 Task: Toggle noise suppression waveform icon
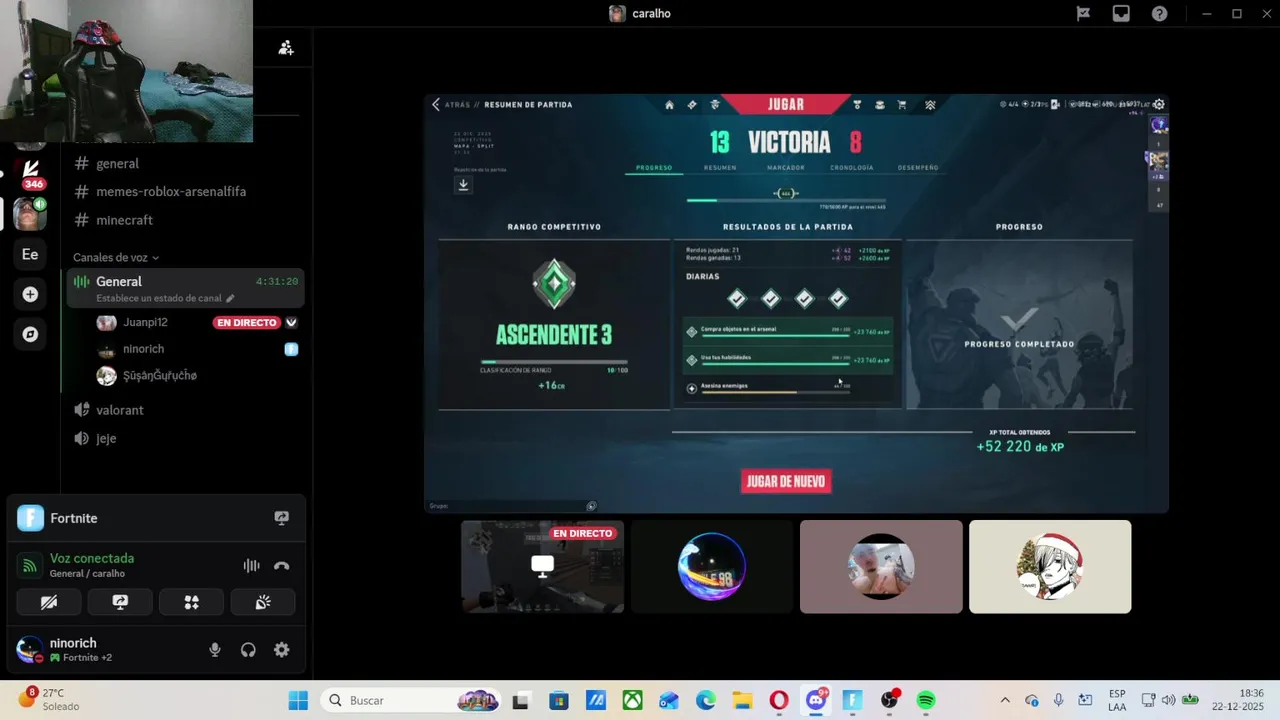(x=251, y=566)
